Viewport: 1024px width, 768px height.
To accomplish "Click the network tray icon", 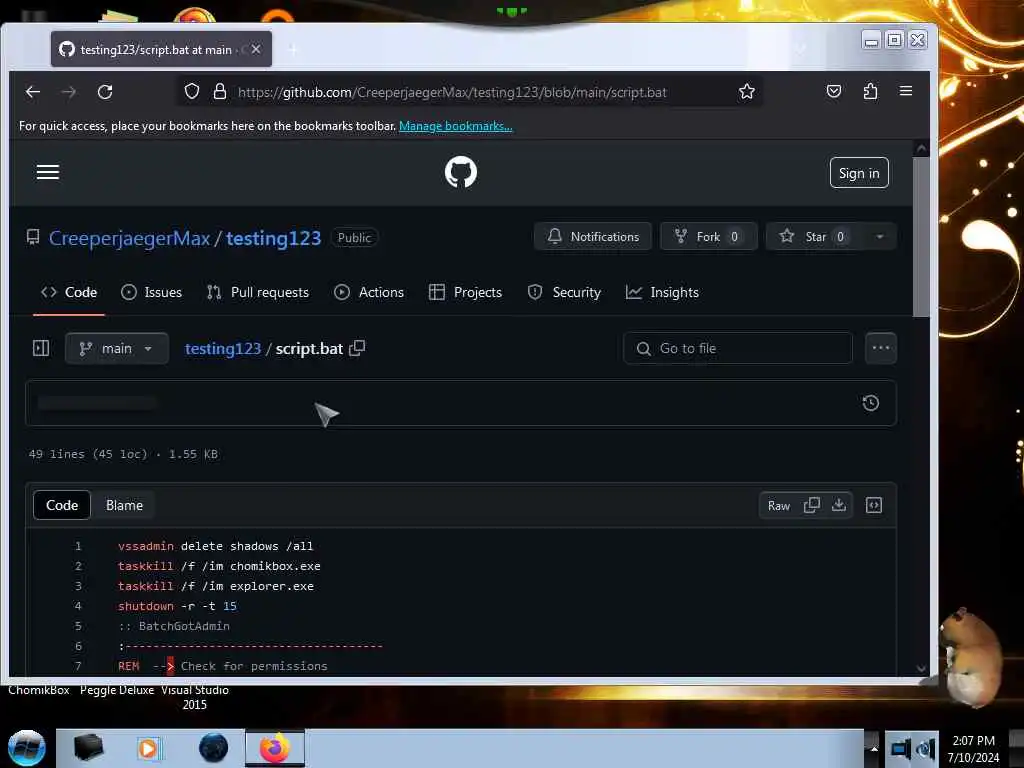I will click(900, 749).
